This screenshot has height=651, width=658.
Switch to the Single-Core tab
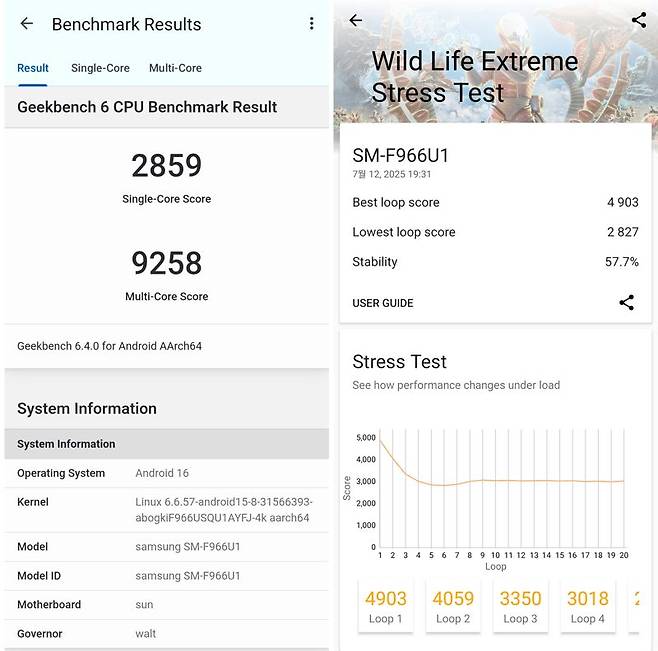click(100, 68)
